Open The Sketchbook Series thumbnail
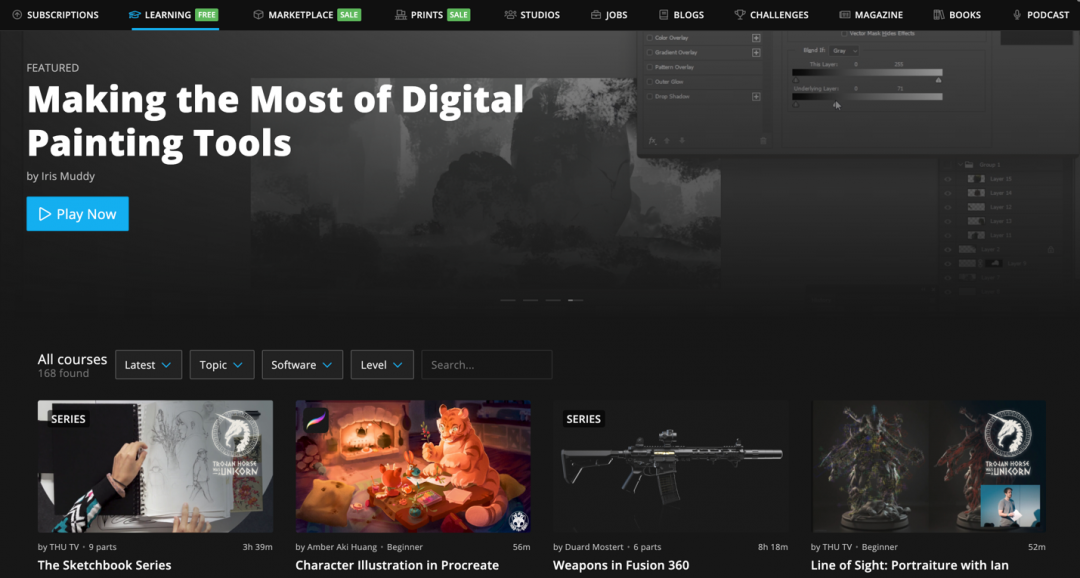1080x578 pixels. [x=156, y=466]
